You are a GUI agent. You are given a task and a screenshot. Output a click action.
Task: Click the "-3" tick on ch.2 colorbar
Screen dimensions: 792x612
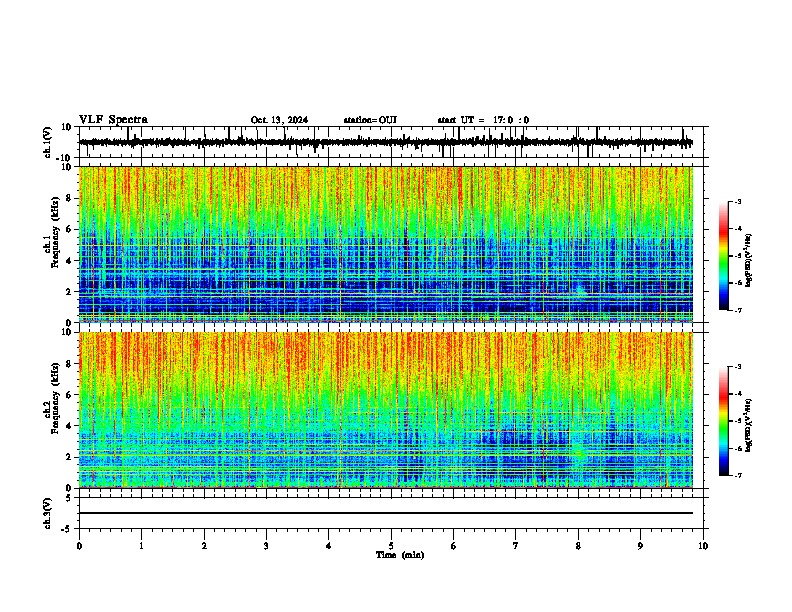click(737, 367)
